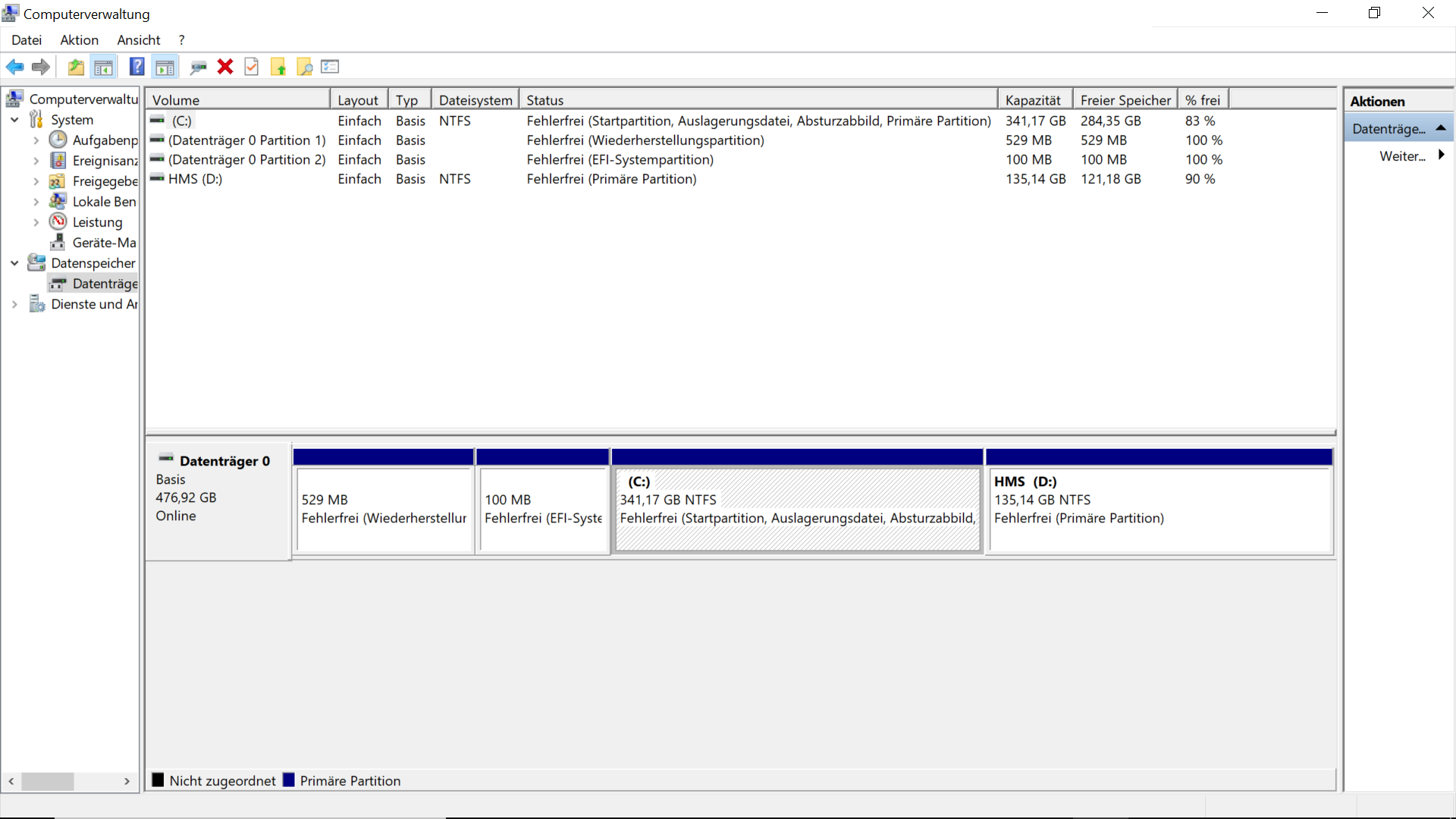Expand the Dienste und Anwendungen node
The width and height of the screenshot is (1456, 819).
pos(14,304)
